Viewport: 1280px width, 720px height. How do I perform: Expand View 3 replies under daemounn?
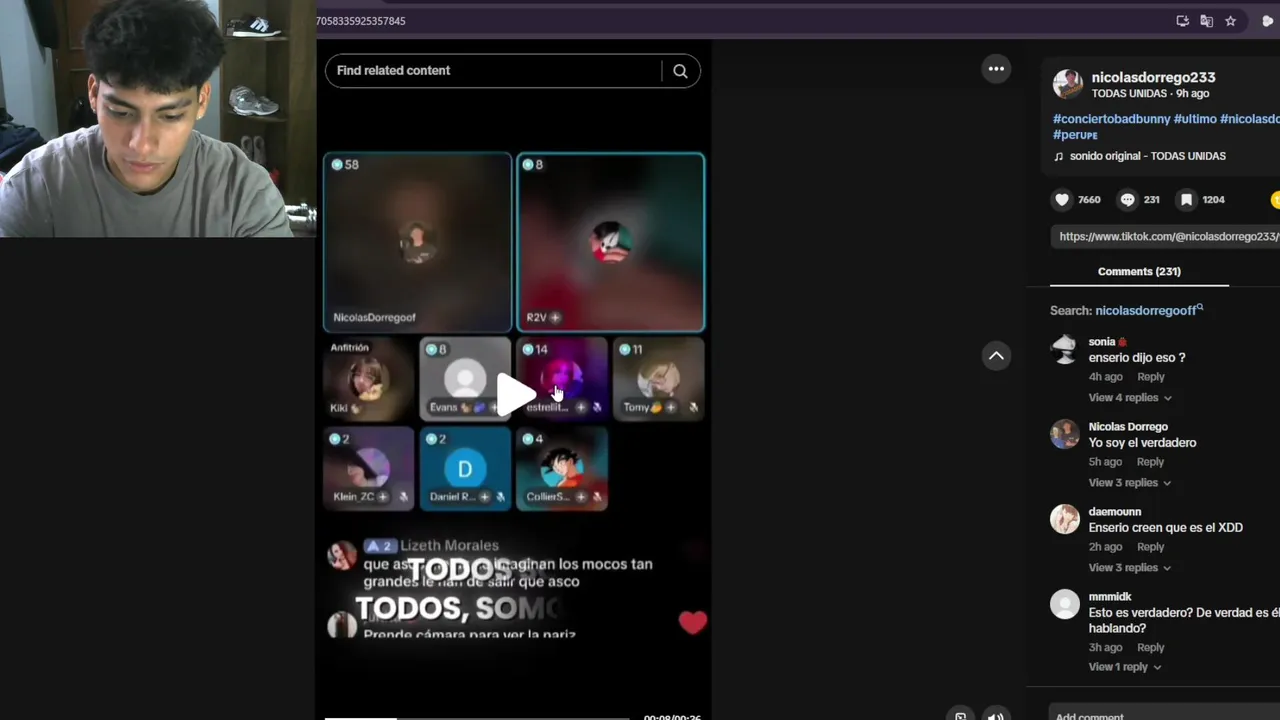click(x=1130, y=568)
